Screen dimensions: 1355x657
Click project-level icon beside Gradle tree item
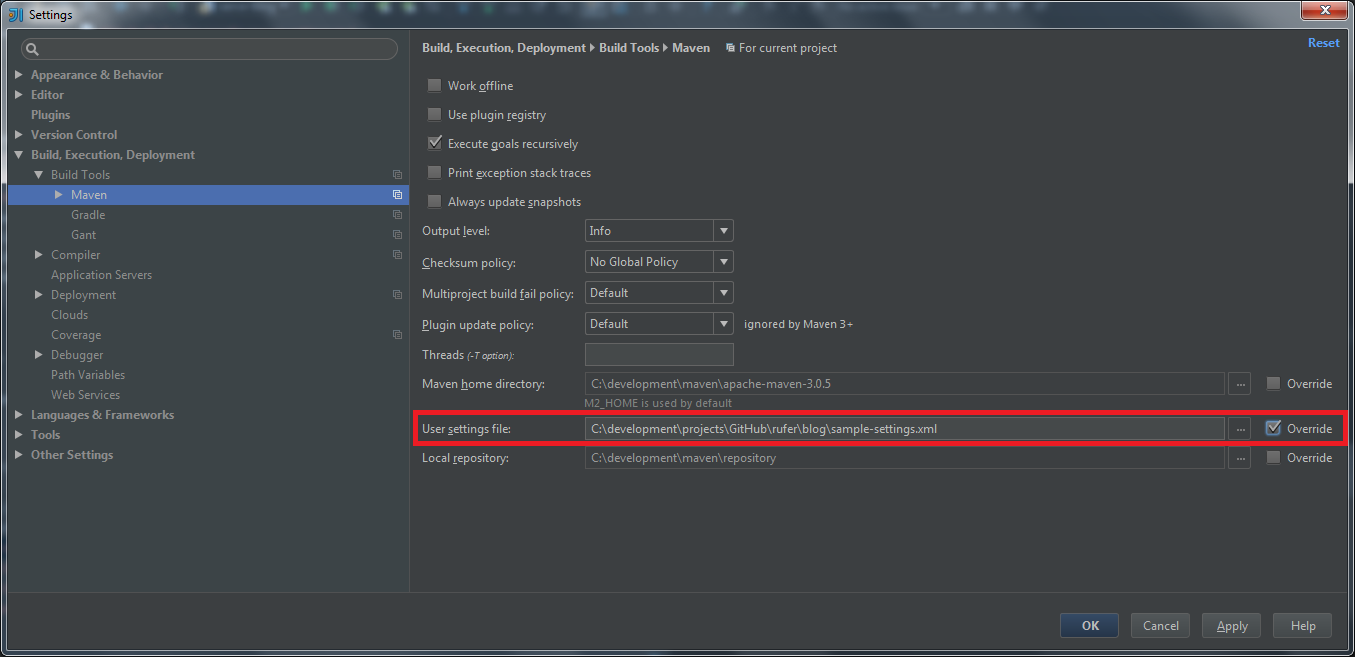(397, 215)
